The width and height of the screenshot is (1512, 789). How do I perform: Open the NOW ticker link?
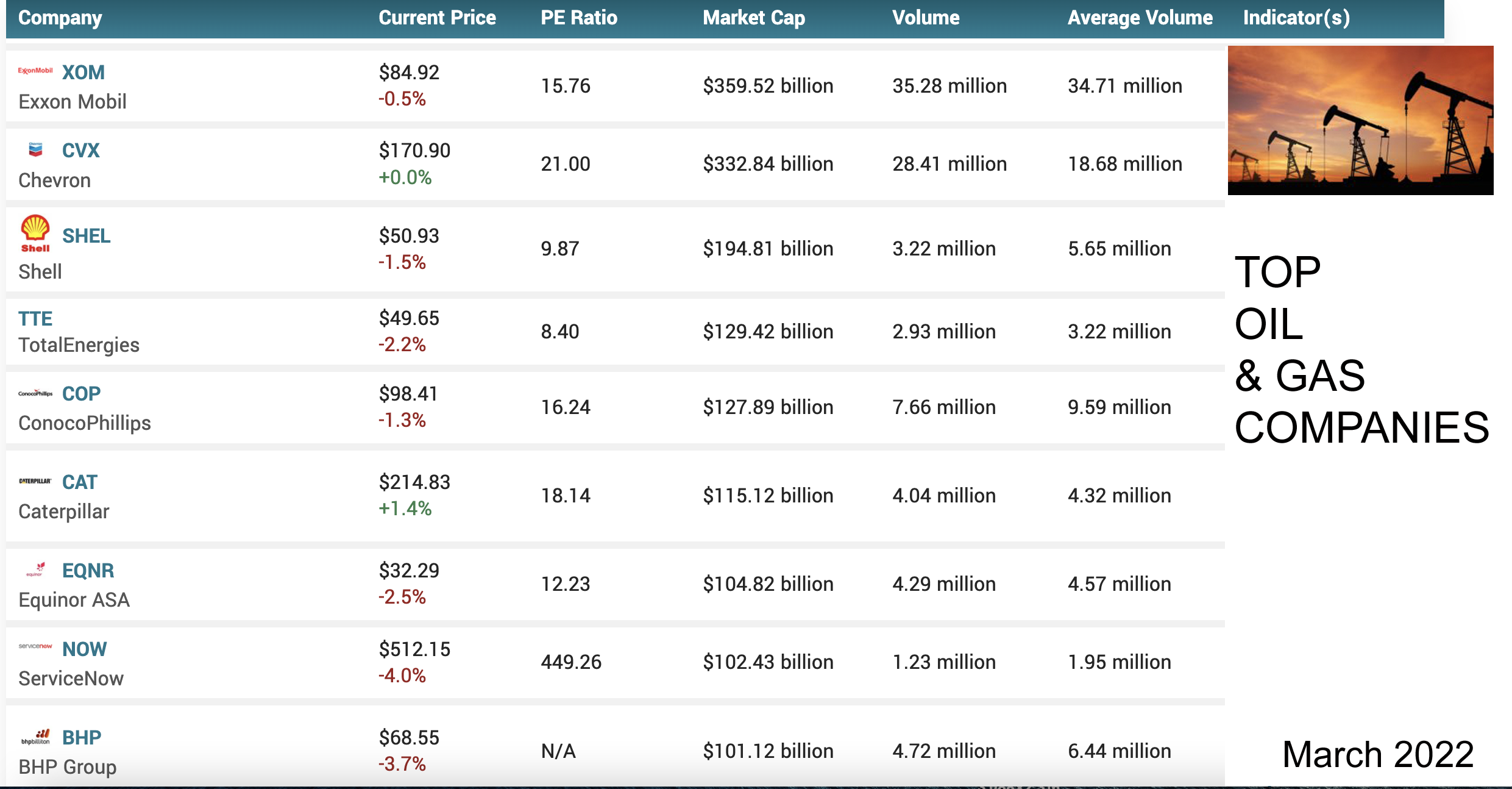pos(84,649)
